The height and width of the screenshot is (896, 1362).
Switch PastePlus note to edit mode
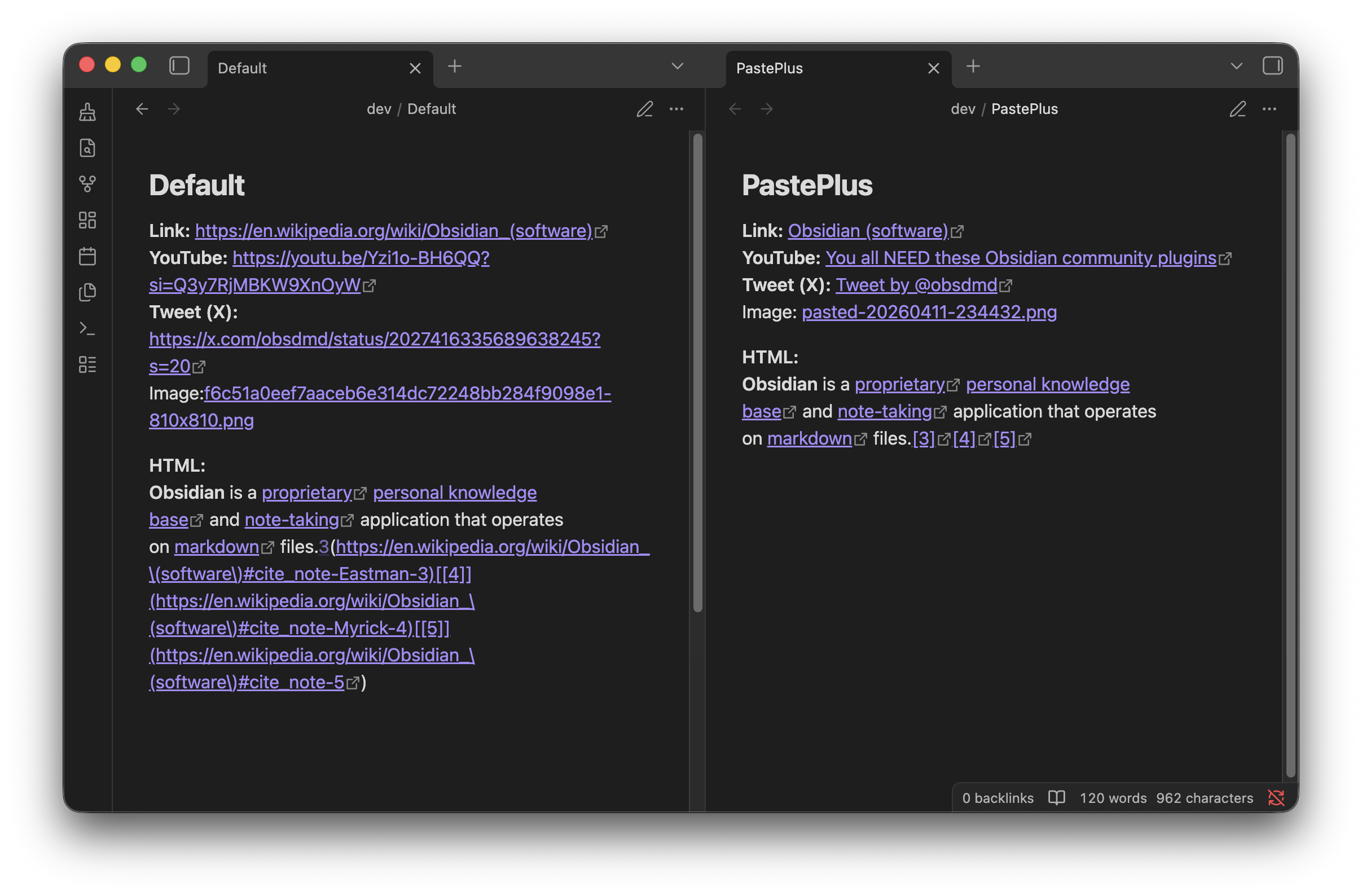coord(1238,109)
